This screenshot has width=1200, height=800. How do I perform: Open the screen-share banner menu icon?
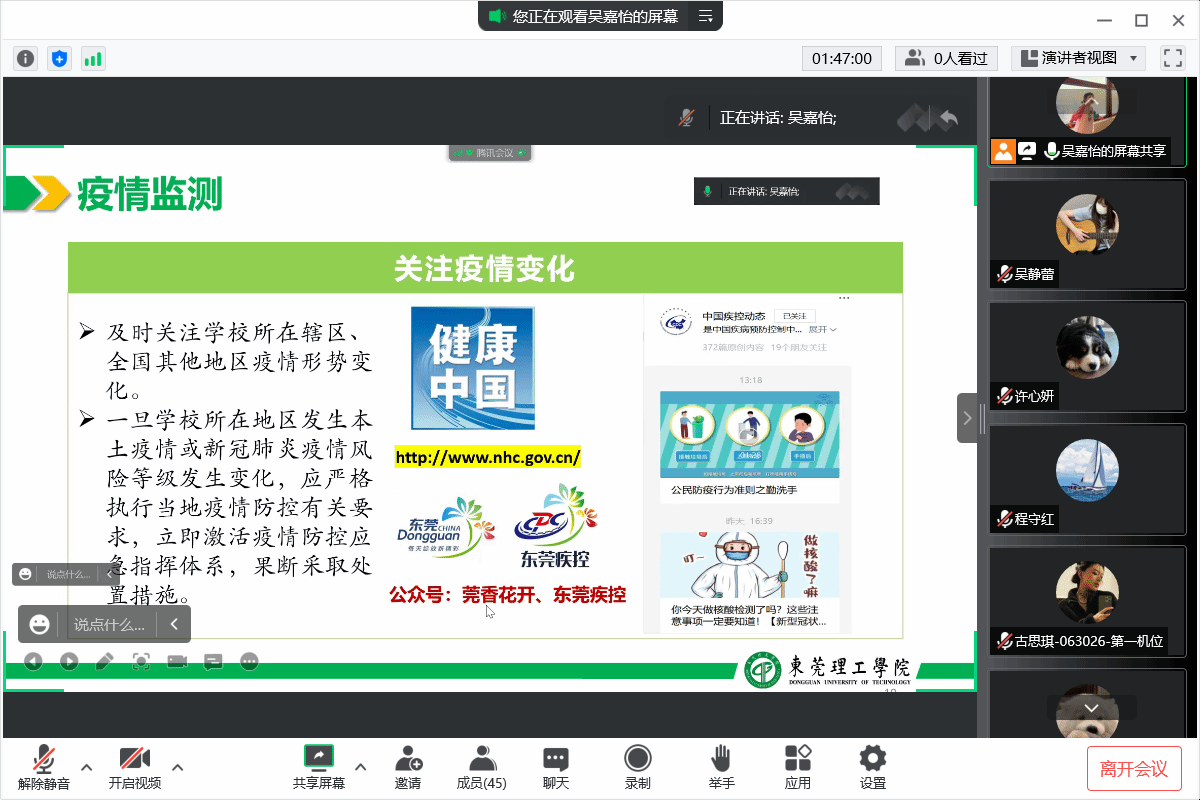(705, 16)
